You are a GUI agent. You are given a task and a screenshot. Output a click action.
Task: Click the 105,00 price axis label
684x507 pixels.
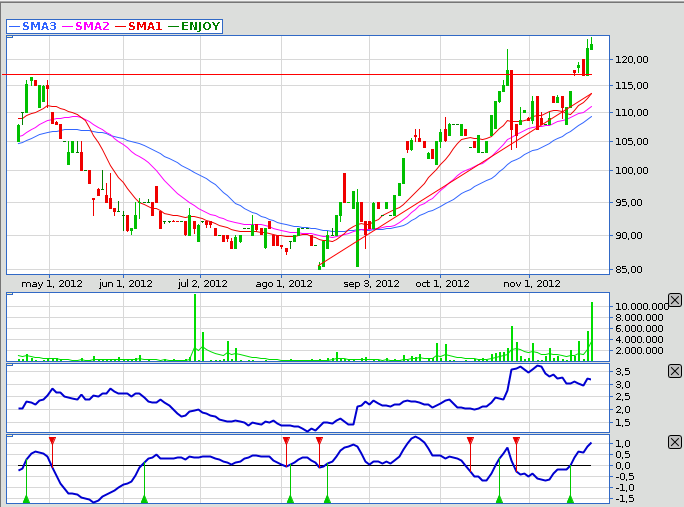click(x=632, y=141)
